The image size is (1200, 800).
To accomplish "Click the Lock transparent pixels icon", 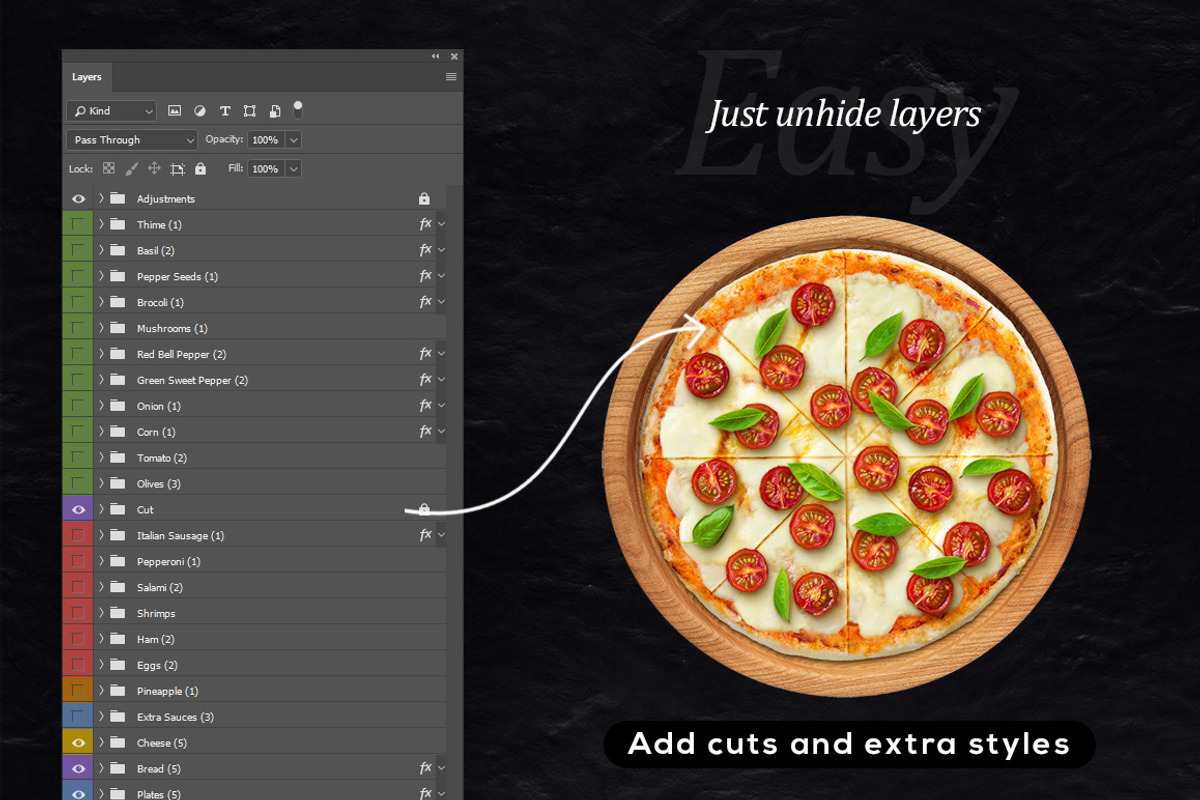I will point(108,168).
